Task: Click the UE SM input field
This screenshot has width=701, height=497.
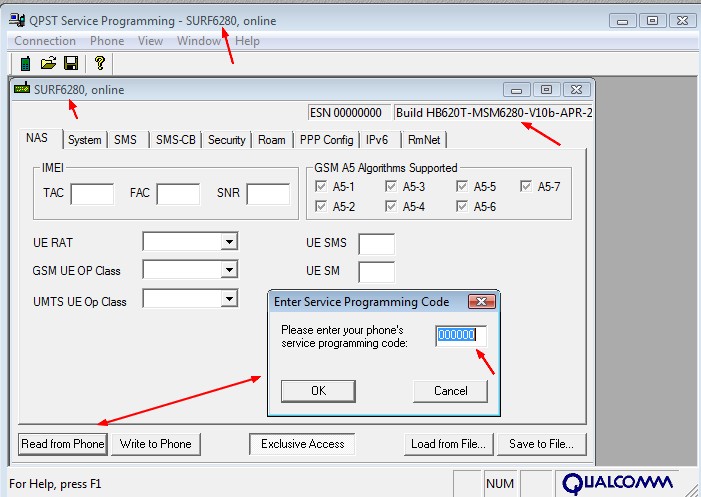Action: point(376,272)
